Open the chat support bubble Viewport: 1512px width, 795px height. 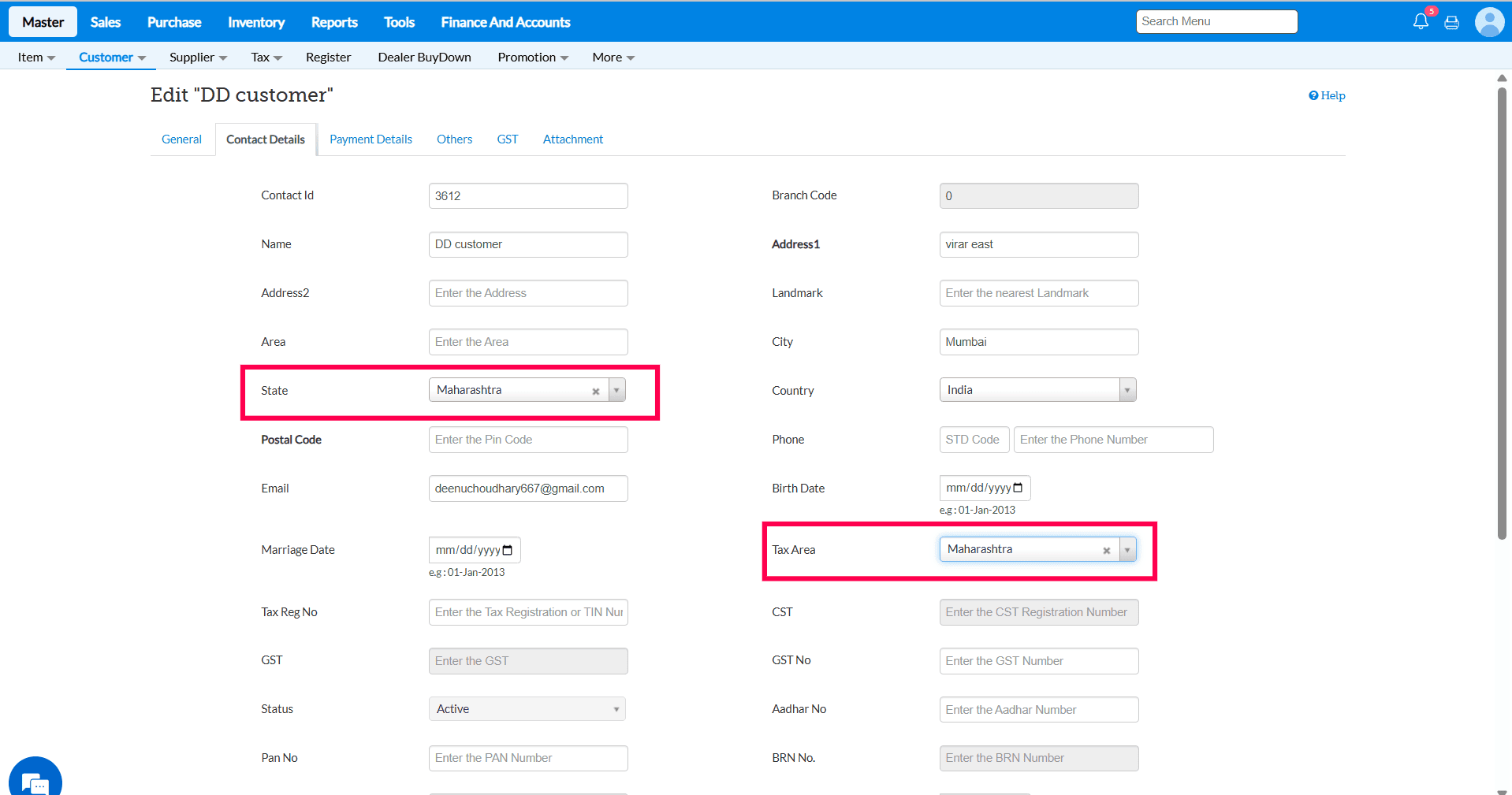[35, 781]
